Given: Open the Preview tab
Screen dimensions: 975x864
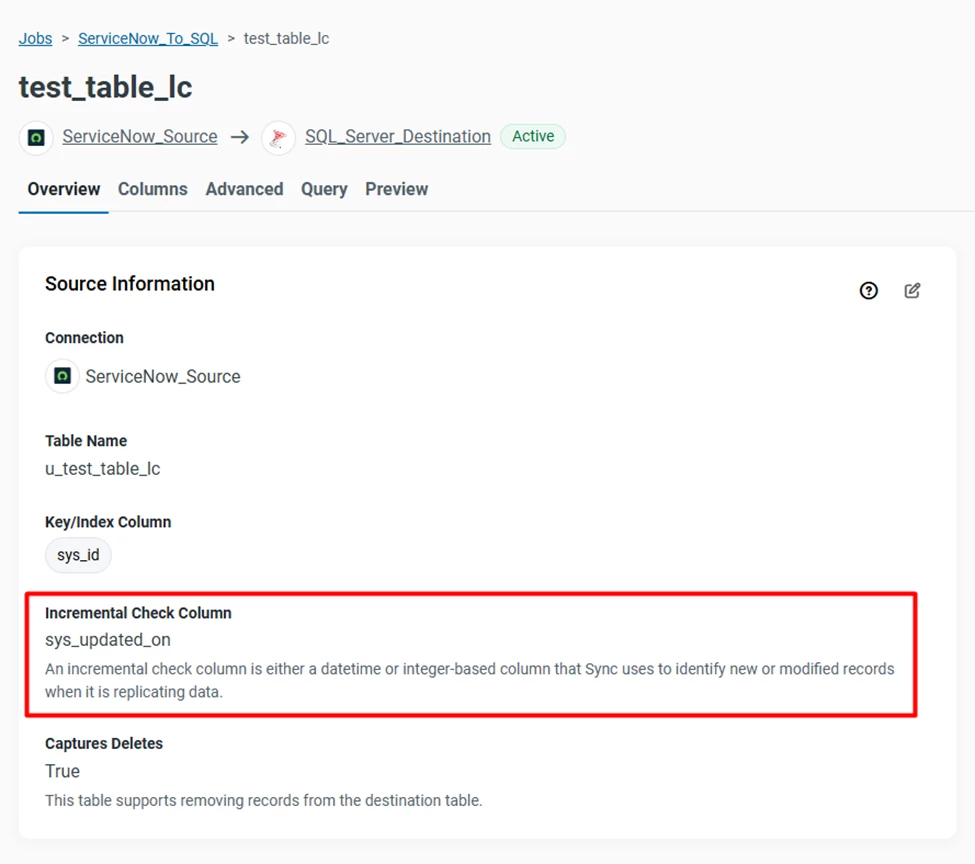Looking at the screenshot, I should point(397,189).
